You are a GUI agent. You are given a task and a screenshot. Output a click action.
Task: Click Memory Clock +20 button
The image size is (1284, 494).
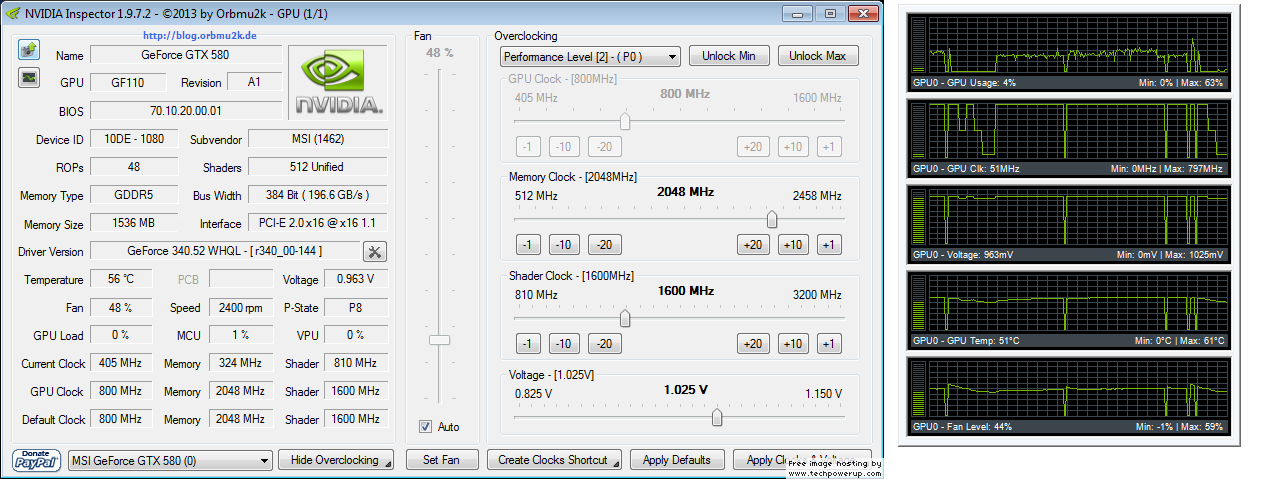coord(753,245)
